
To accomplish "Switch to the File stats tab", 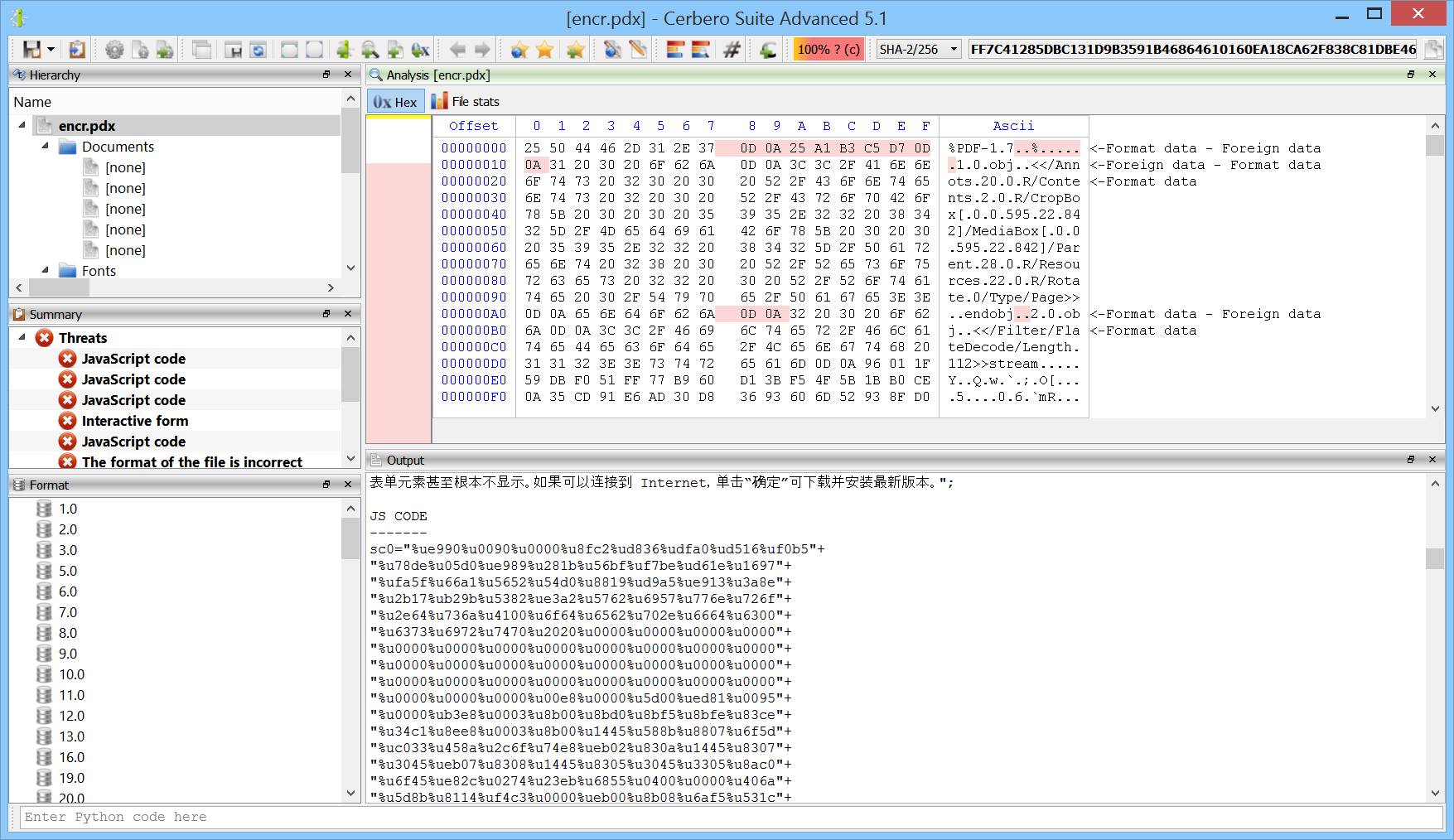I will [465, 102].
